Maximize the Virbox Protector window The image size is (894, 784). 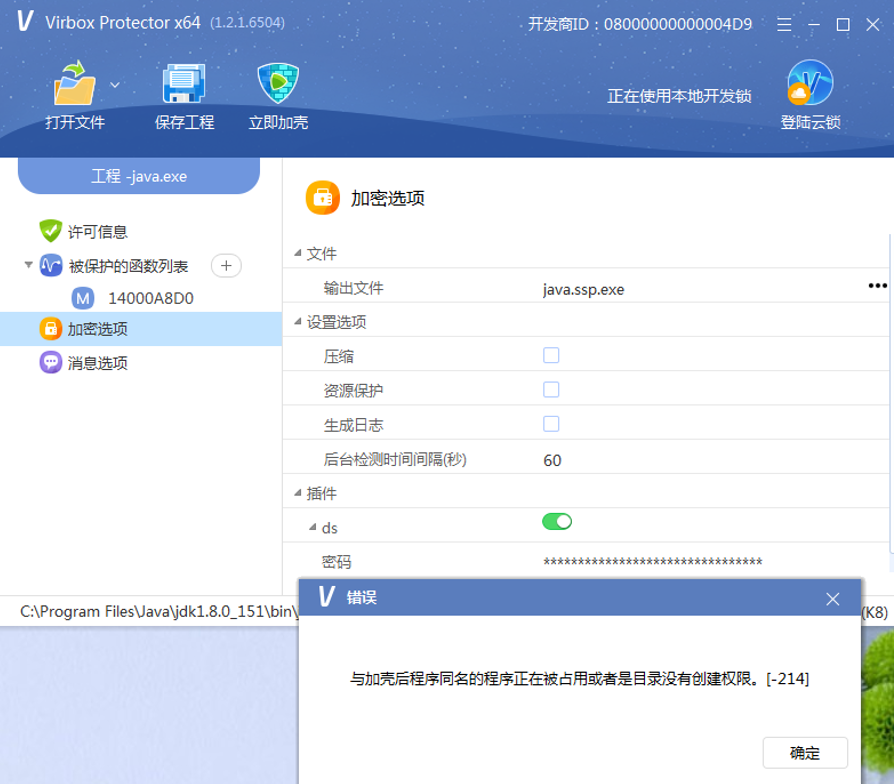tap(843, 25)
